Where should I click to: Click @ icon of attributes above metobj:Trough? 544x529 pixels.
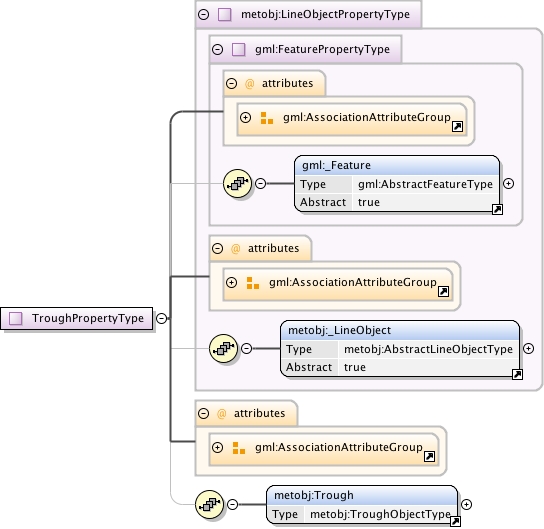(x=221, y=413)
